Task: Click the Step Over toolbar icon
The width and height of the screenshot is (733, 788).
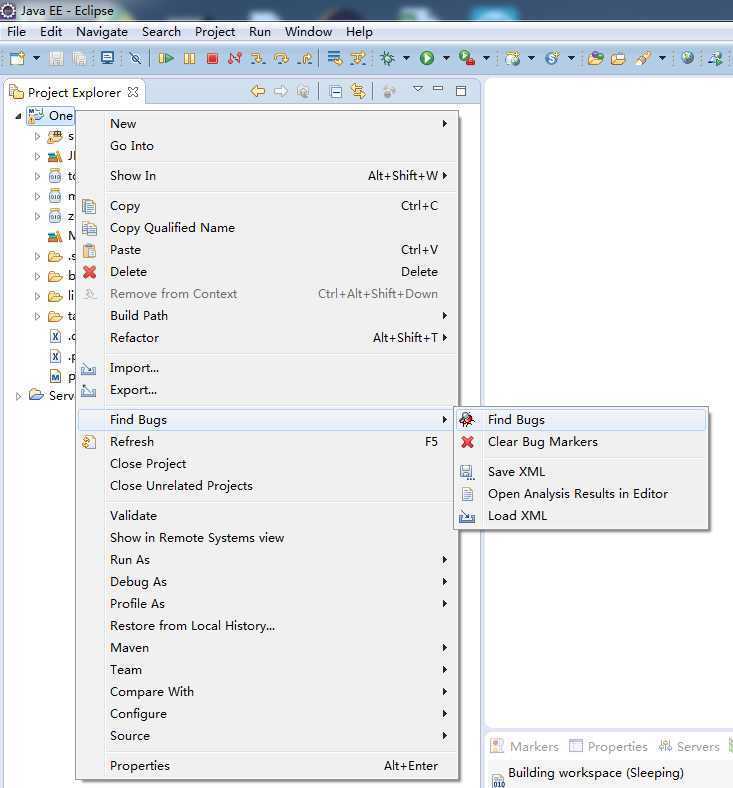Action: (281, 58)
